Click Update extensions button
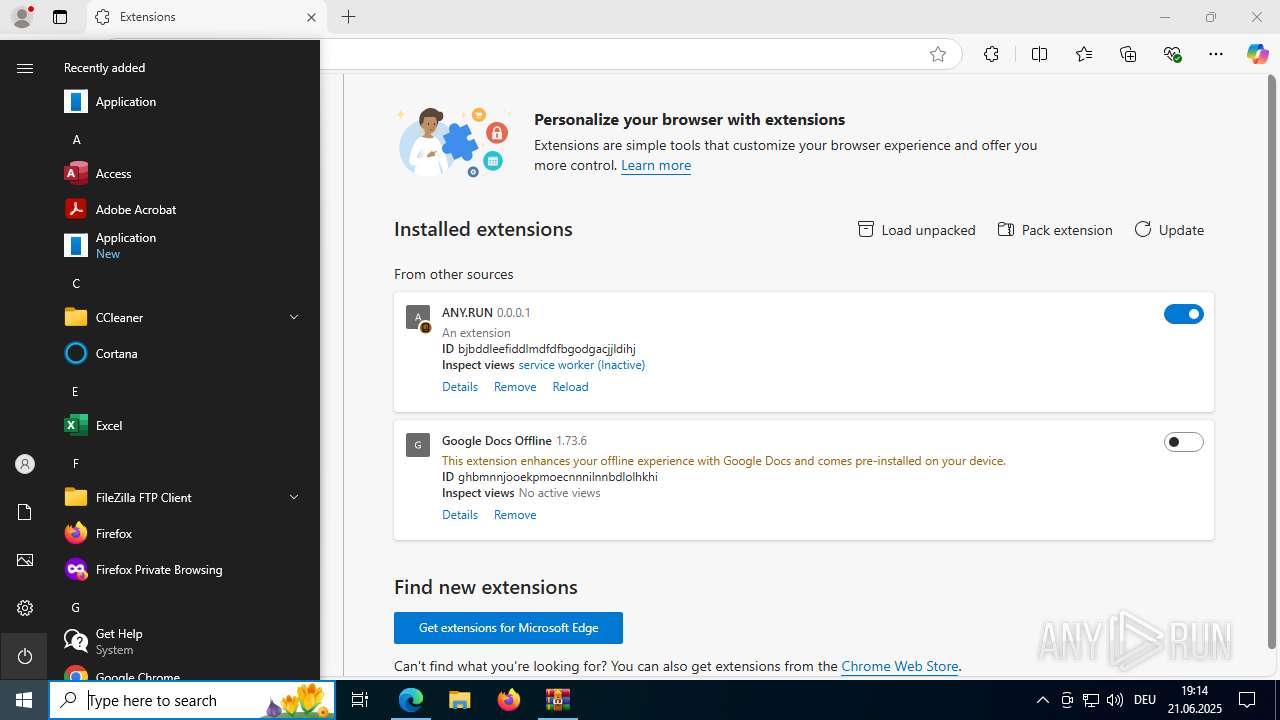The width and height of the screenshot is (1280, 720). coord(1169,230)
